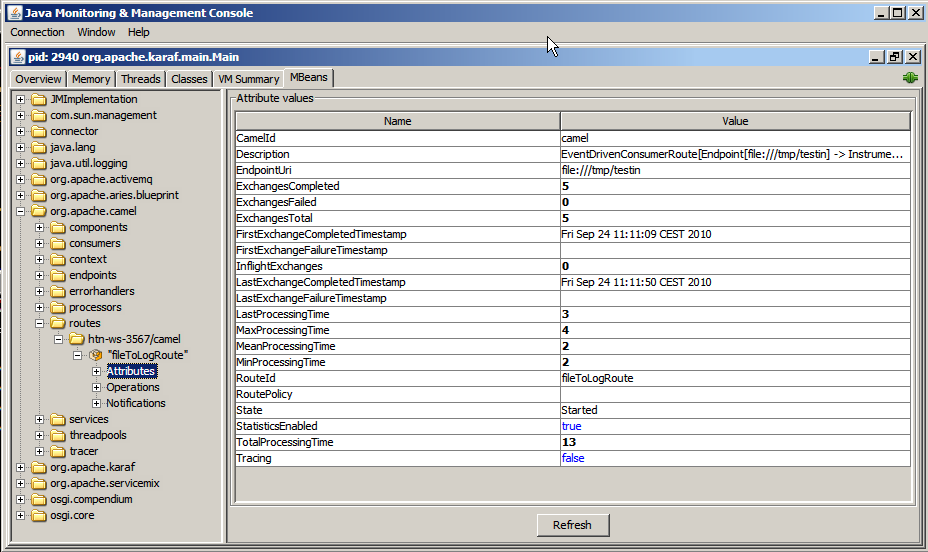Switch to the Classes tab

189,79
